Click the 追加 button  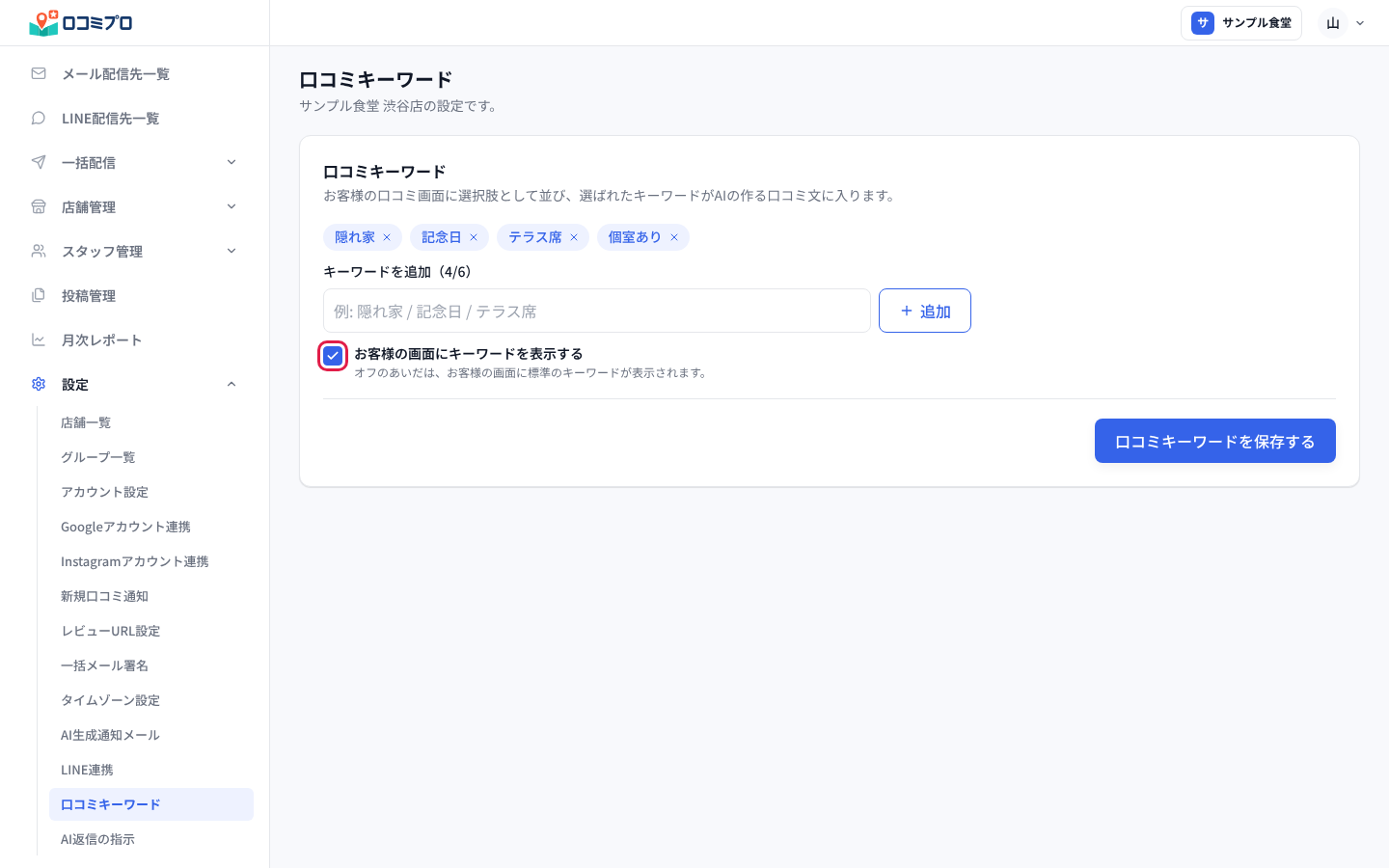pos(925,311)
